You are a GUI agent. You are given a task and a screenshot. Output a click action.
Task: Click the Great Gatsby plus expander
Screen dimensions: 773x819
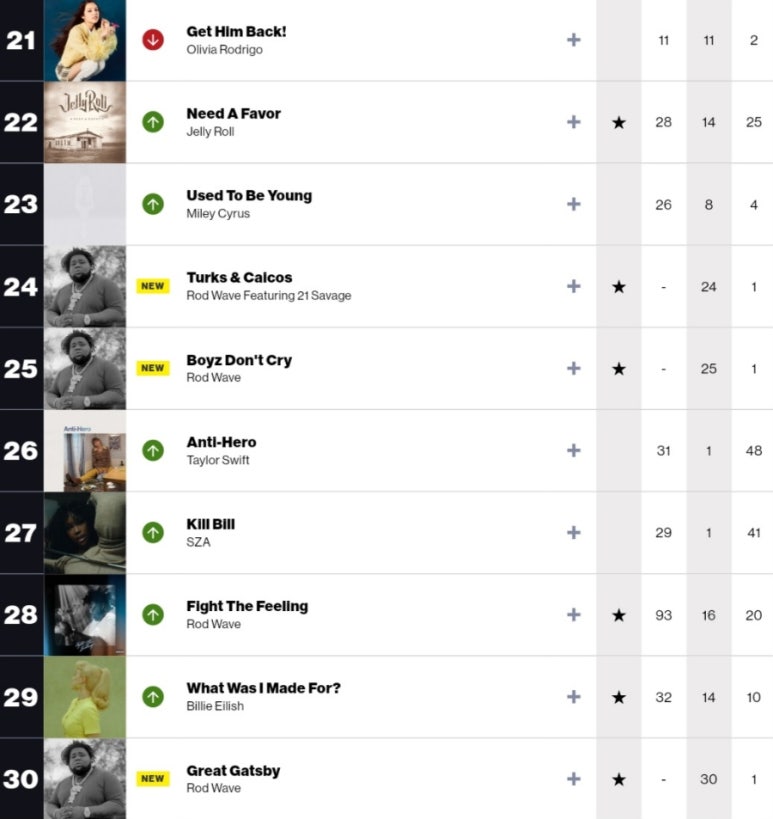[x=573, y=779]
